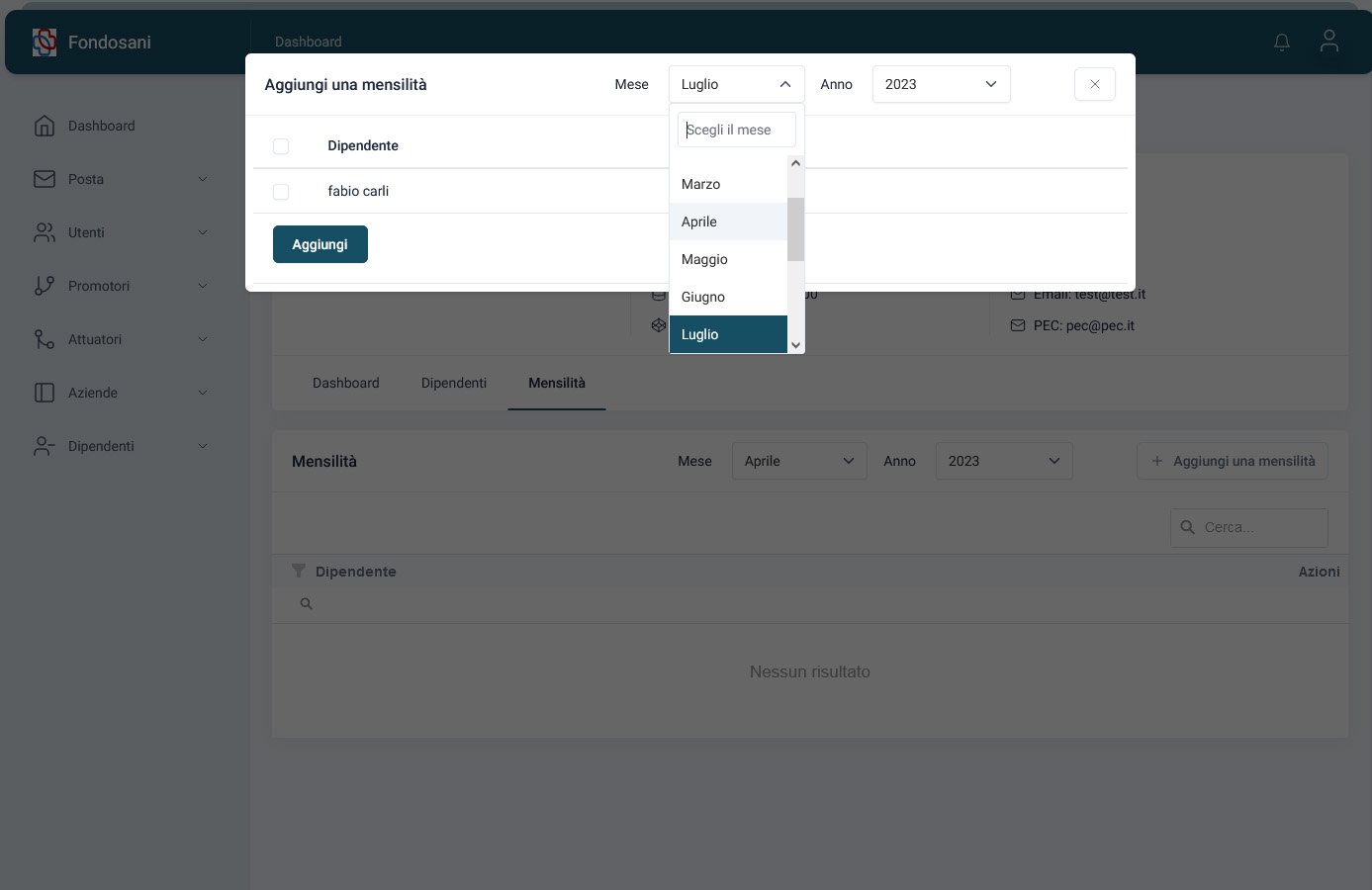Select the Aziende companies icon

[x=44, y=393]
